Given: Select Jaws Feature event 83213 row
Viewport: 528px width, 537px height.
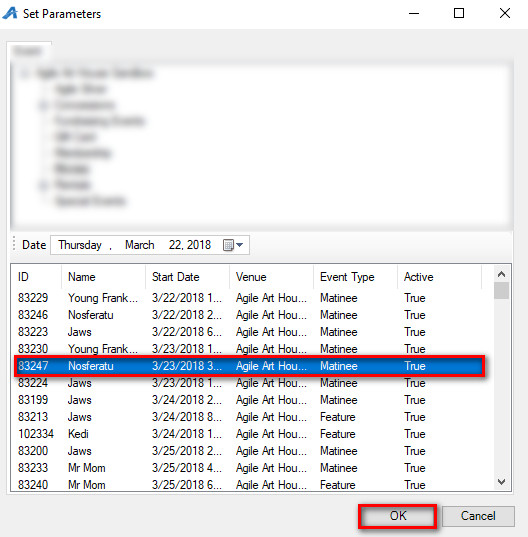Looking at the screenshot, I should [x=249, y=417].
